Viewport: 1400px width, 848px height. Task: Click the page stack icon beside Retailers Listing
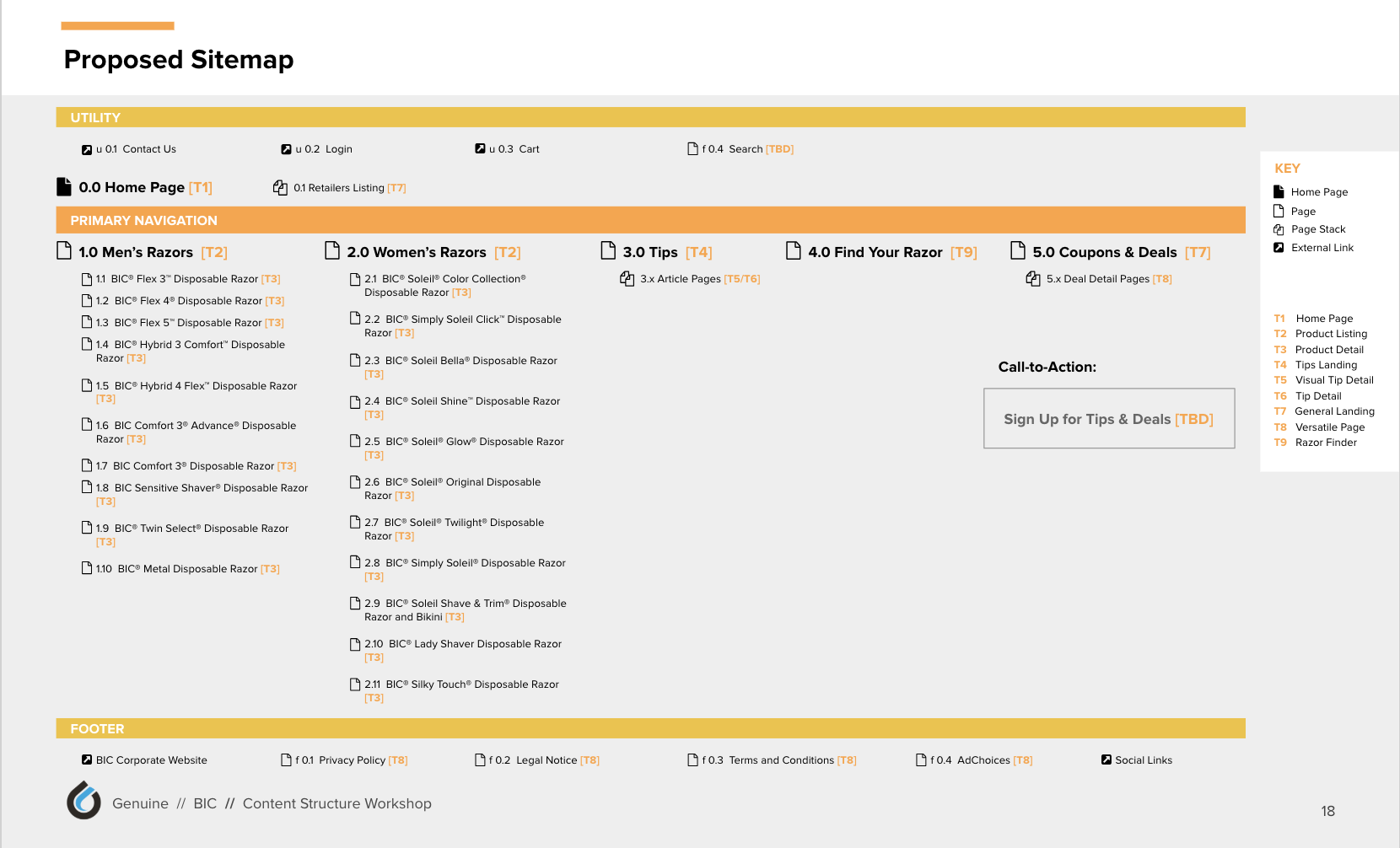[x=280, y=187]
